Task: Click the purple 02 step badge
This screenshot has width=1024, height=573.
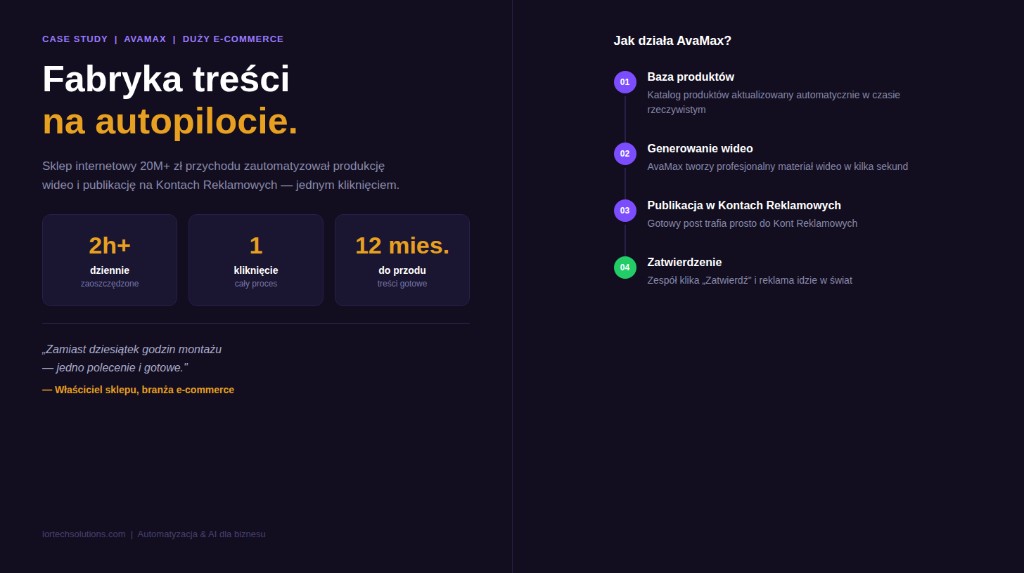Action: [x=625, y=154]
